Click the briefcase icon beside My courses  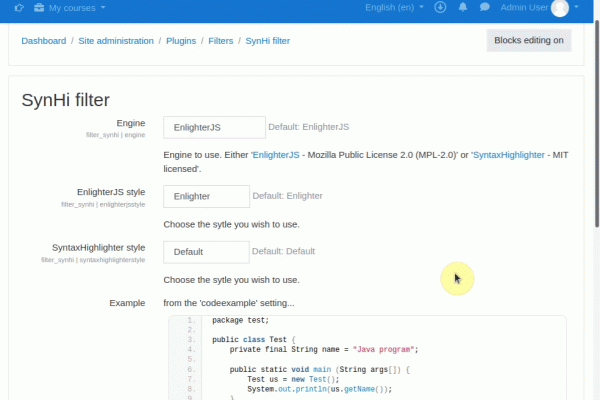pyautogui.click(x=39, y=8)
